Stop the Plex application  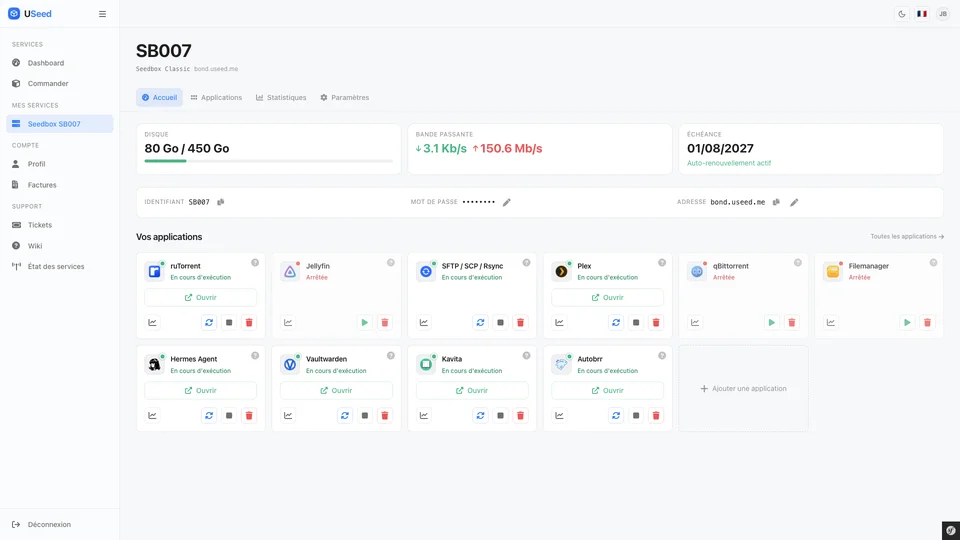[636, 323]
